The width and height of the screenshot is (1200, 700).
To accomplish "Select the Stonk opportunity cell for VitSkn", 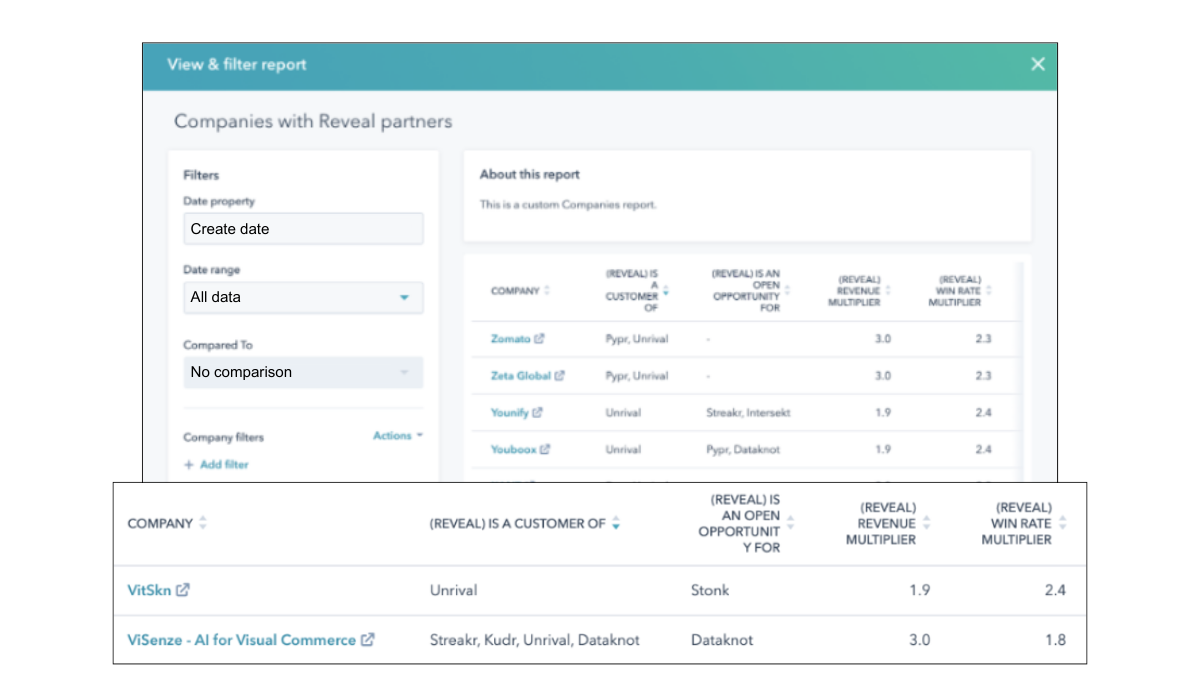I will click(x=710, y=590).
